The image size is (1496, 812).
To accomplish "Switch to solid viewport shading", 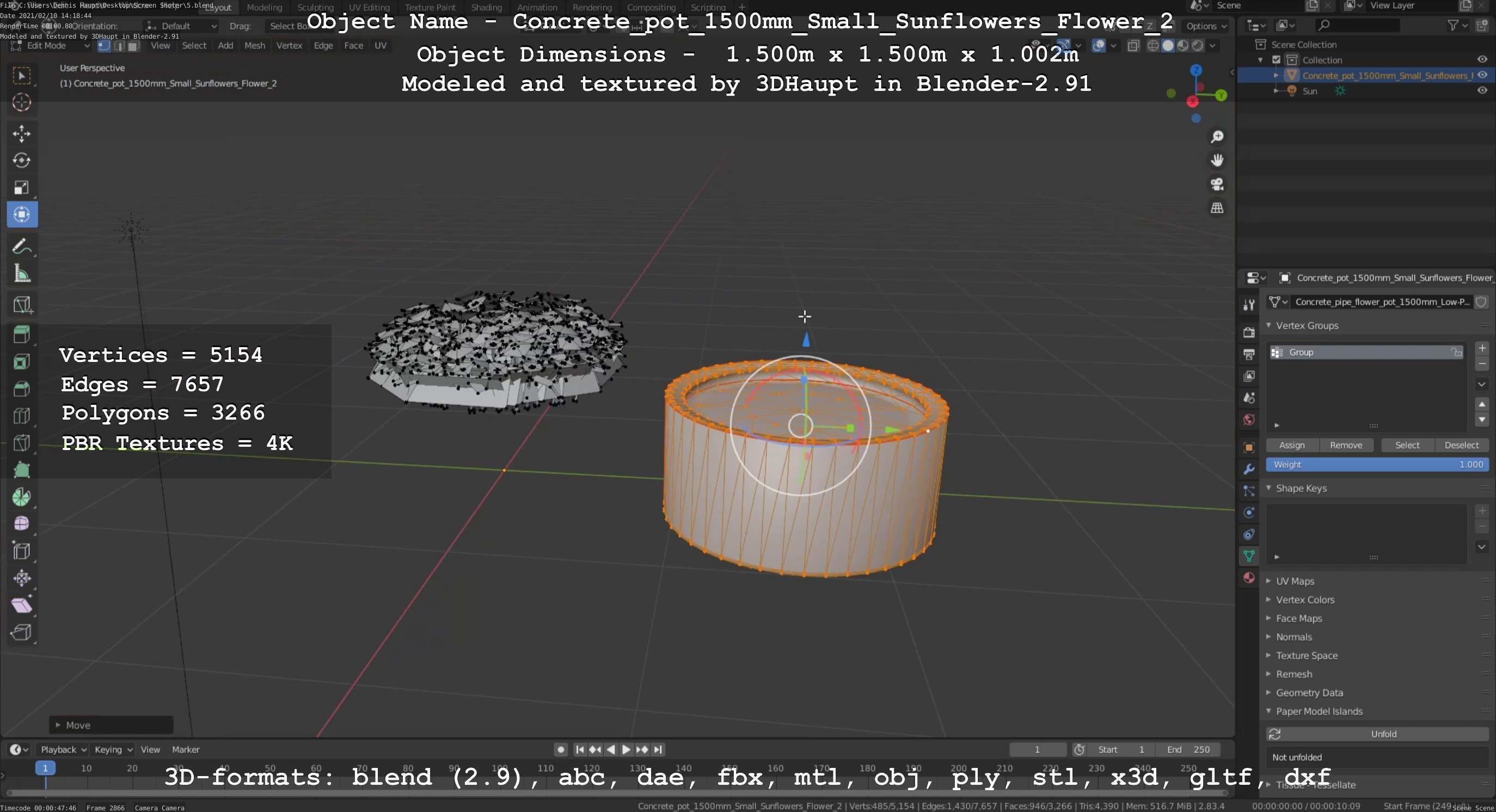I will (x=1168, y=46).
